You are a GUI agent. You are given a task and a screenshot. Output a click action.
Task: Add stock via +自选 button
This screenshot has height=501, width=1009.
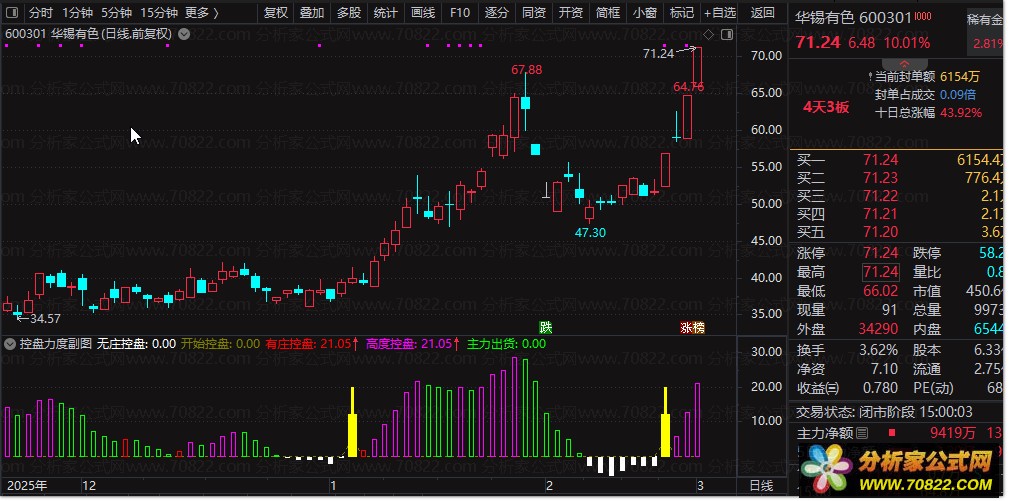720,12
